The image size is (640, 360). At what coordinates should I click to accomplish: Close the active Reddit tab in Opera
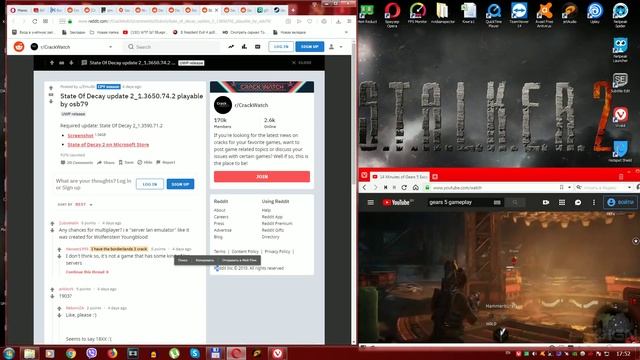(x=216, y=10)
